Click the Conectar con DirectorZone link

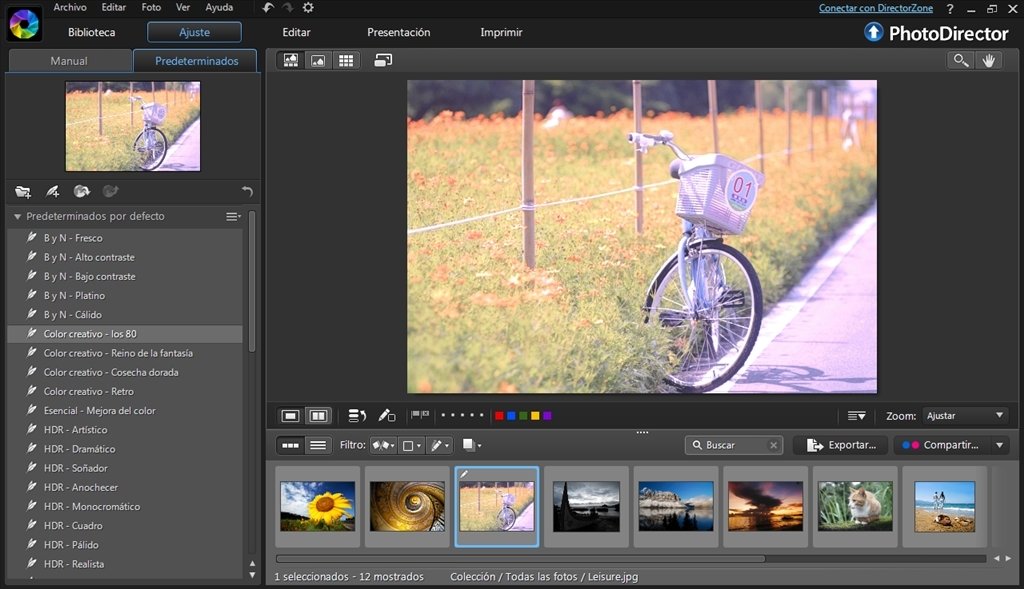[876, 8]
